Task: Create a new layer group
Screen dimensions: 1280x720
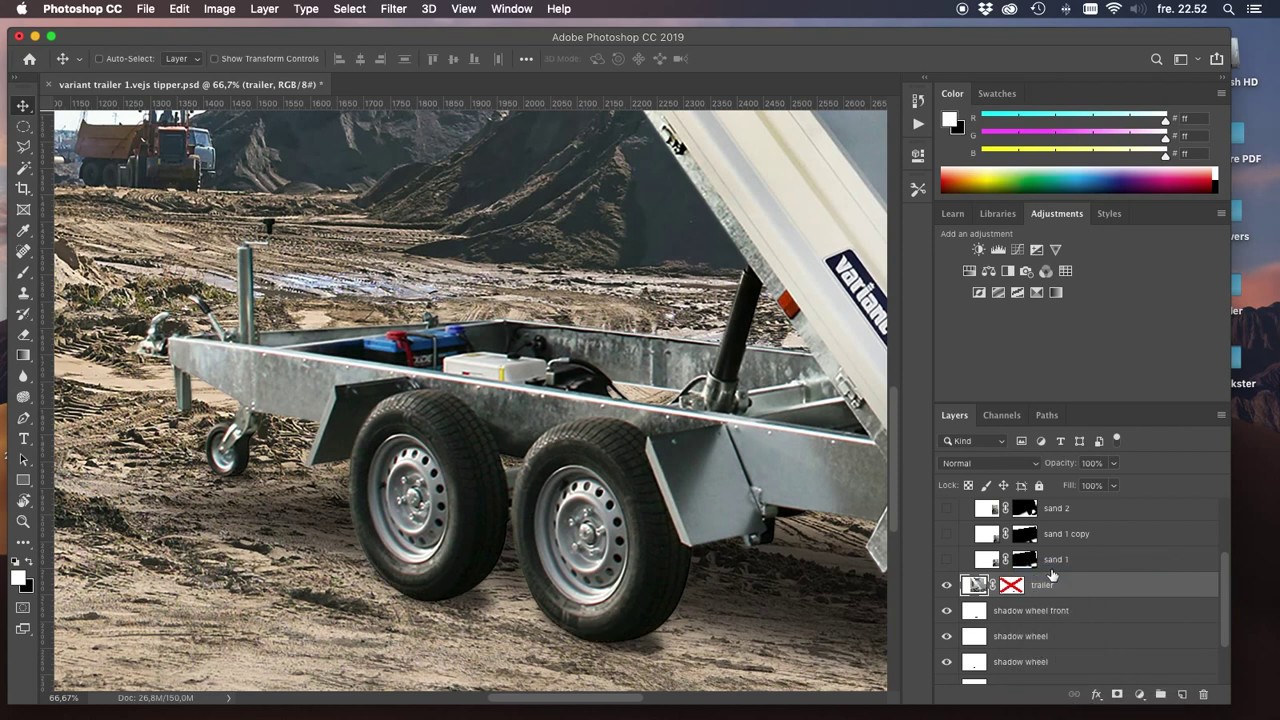Action: pos(1160,694)
